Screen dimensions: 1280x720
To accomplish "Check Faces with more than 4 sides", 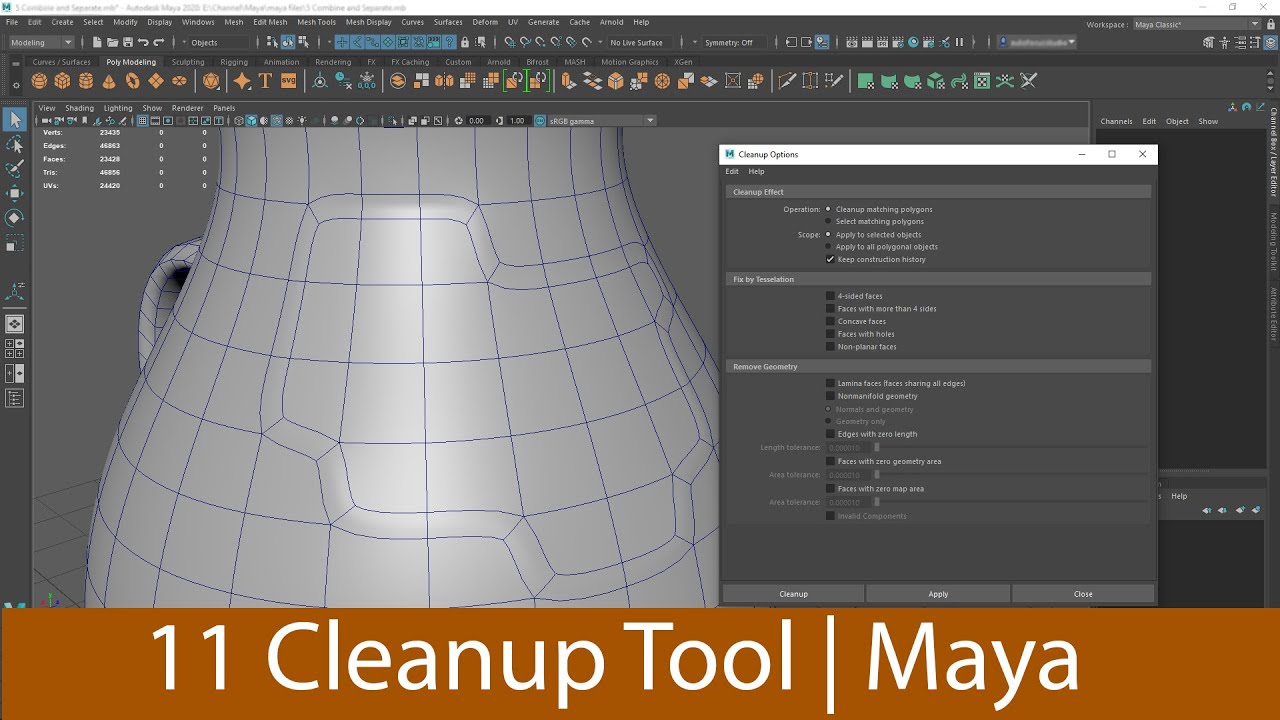I will pyautogui.click(x=830, y=309).
